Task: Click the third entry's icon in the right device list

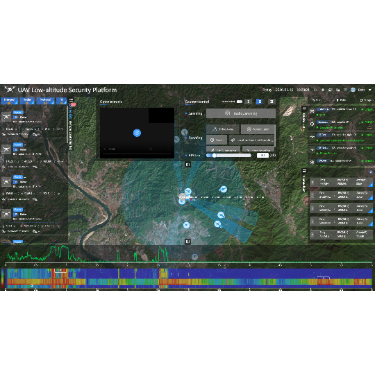Action: coord(312,136)
